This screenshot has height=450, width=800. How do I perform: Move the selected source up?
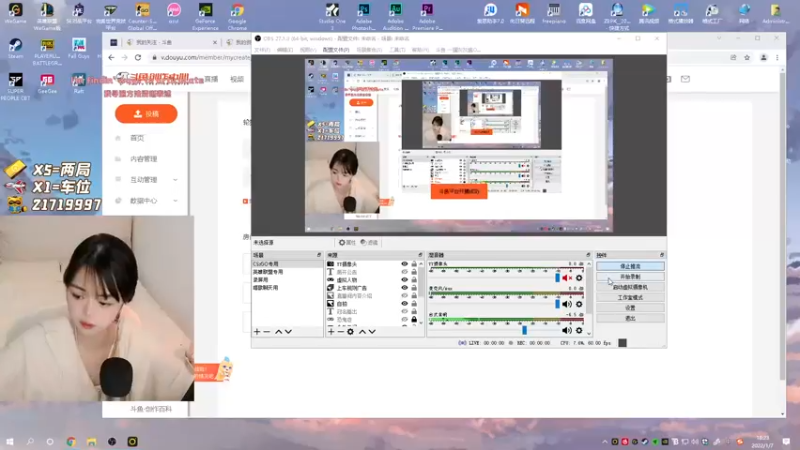pyautogui.click(x=362, y=332)
